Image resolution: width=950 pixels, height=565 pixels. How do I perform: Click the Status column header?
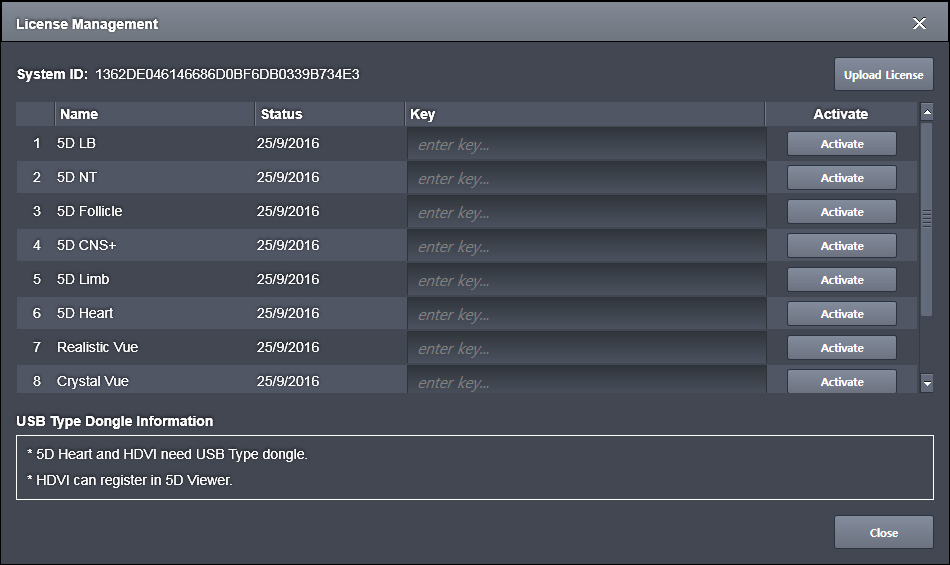coord(329,114)
